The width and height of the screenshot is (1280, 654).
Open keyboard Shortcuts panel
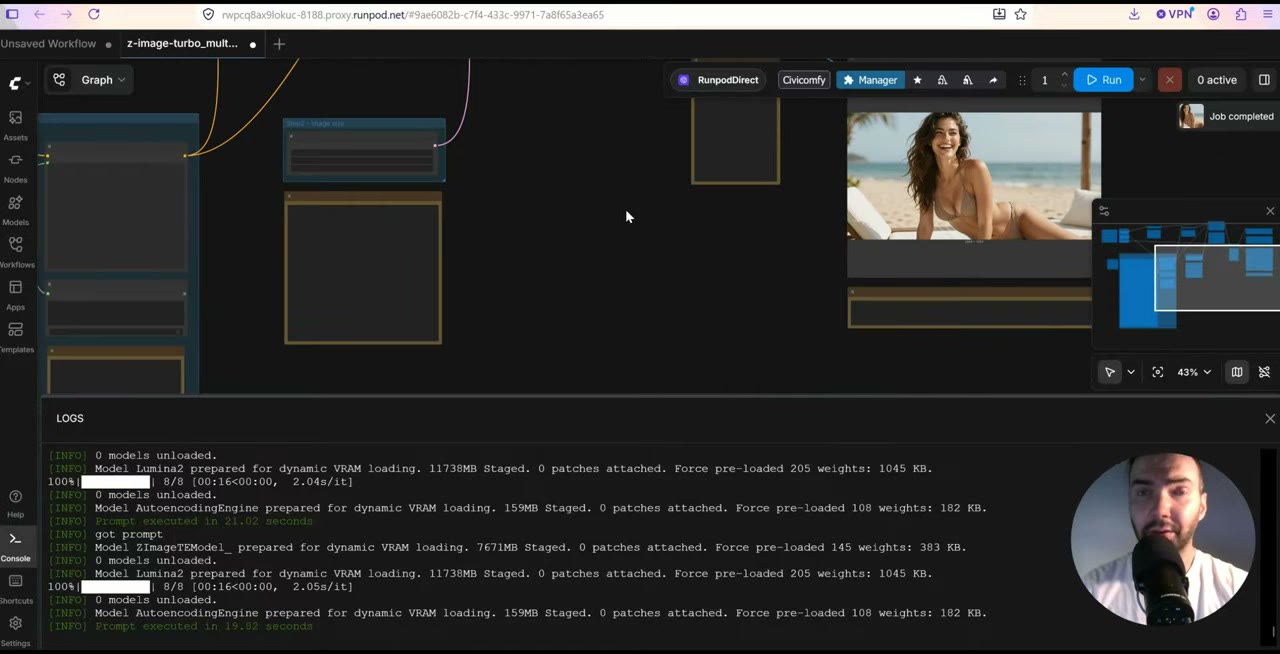tap(15, 588)
